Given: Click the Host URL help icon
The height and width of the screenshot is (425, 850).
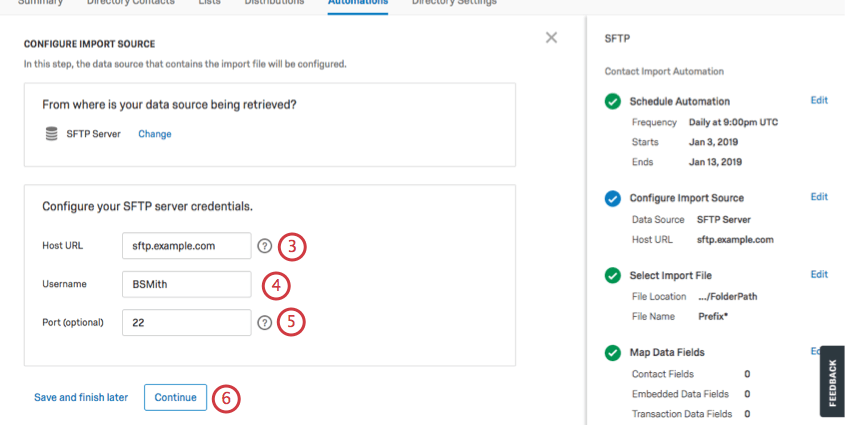Looking at the screenshot, I should coord(264,246).
